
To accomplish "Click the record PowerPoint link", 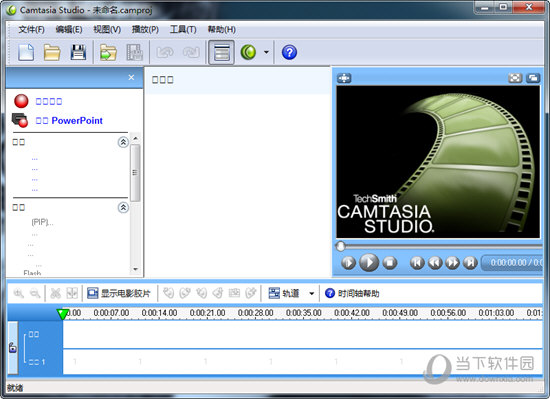I will pos(69,121).
